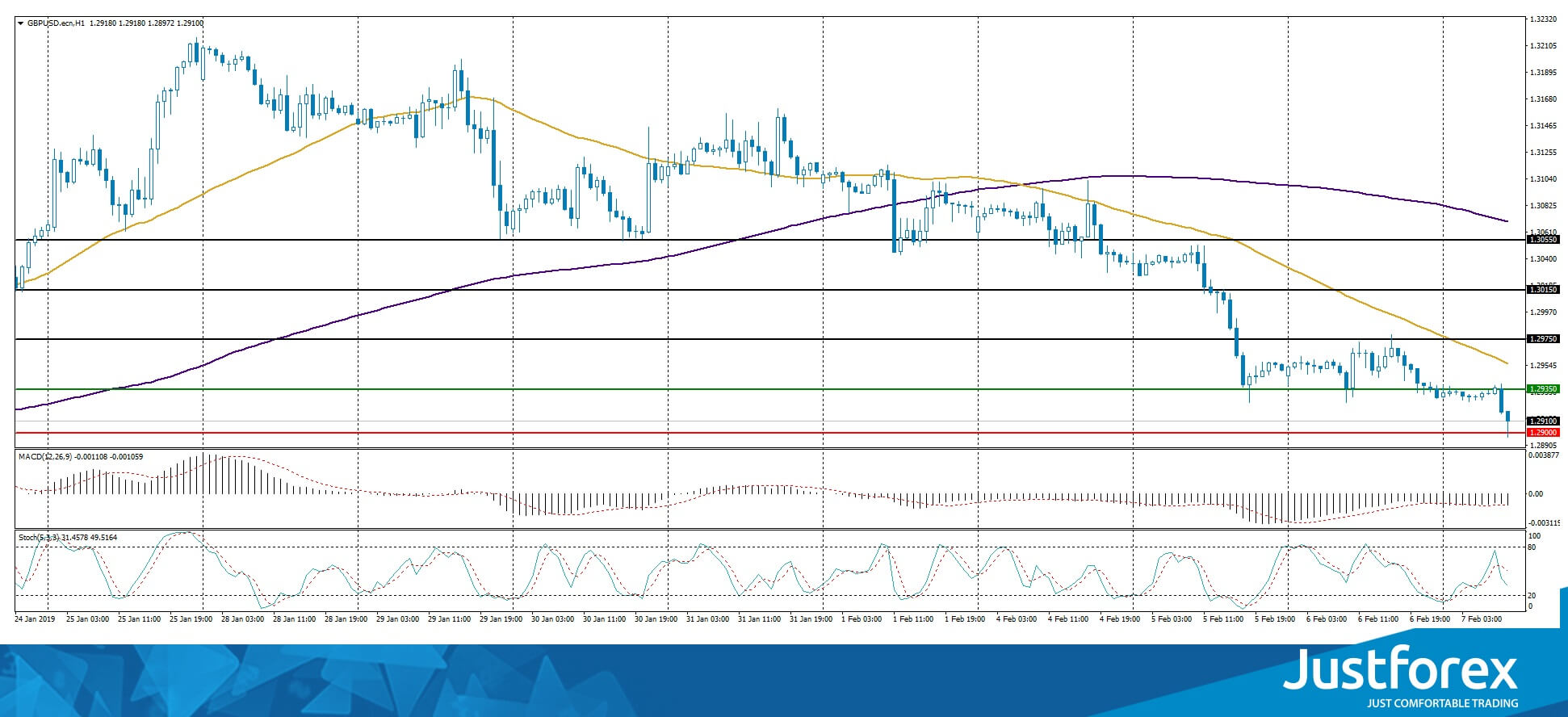Click the "JUST COMFORTABLE TRADING" tagline
Image resolution: width=1568 pixels, height=717 pixels.
(x=1442, y=703)
